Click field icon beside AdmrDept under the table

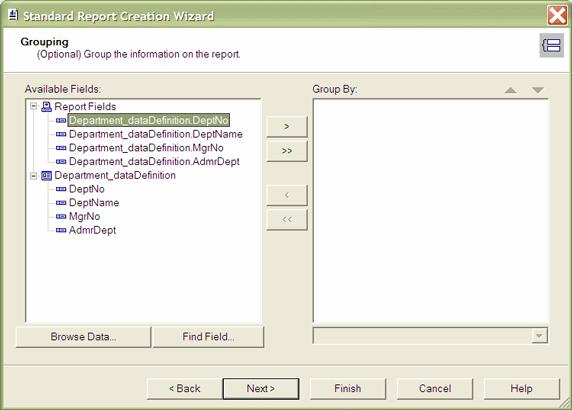pos(61,230)
